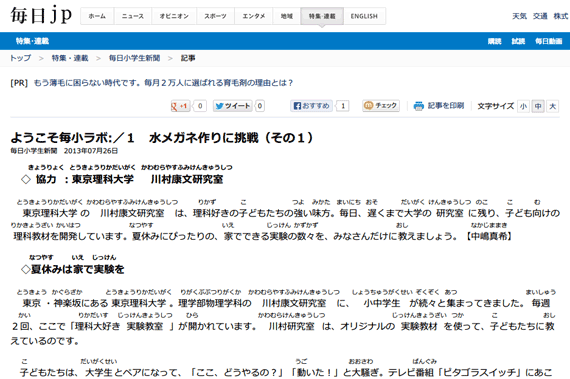This screenshot has height=379, width=570.
Task: Open the 地域 navigation tab
Action: 286,16
